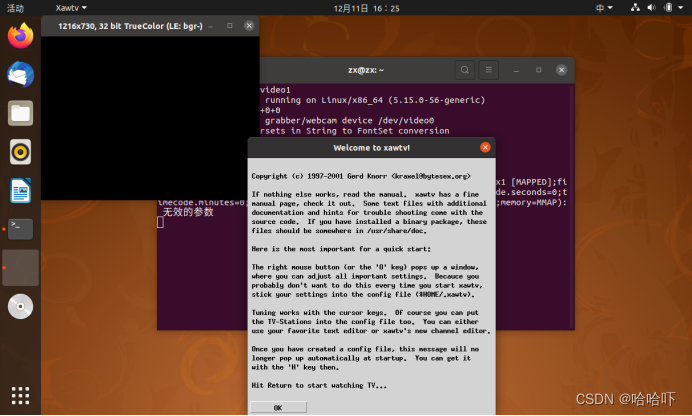Open the Xawtv application menu

(x=71, y=8)
